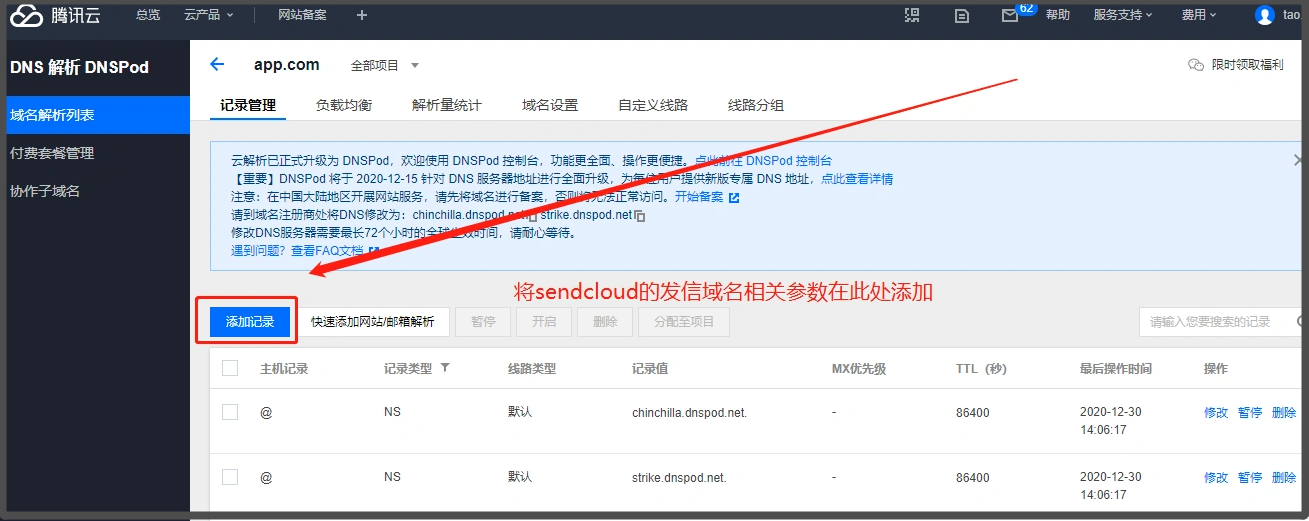Check the strike.dnspod.net. record row
Screen dimensions: 1309x521
pos(230,477)
